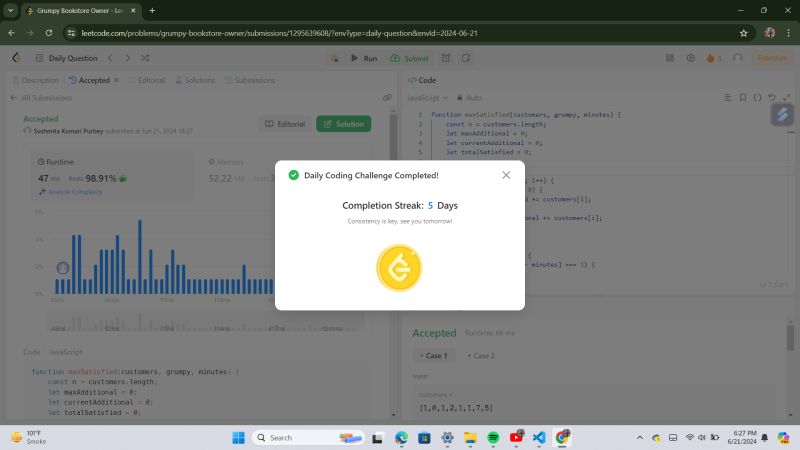
Task: Run the code
Action: point(364,58)
